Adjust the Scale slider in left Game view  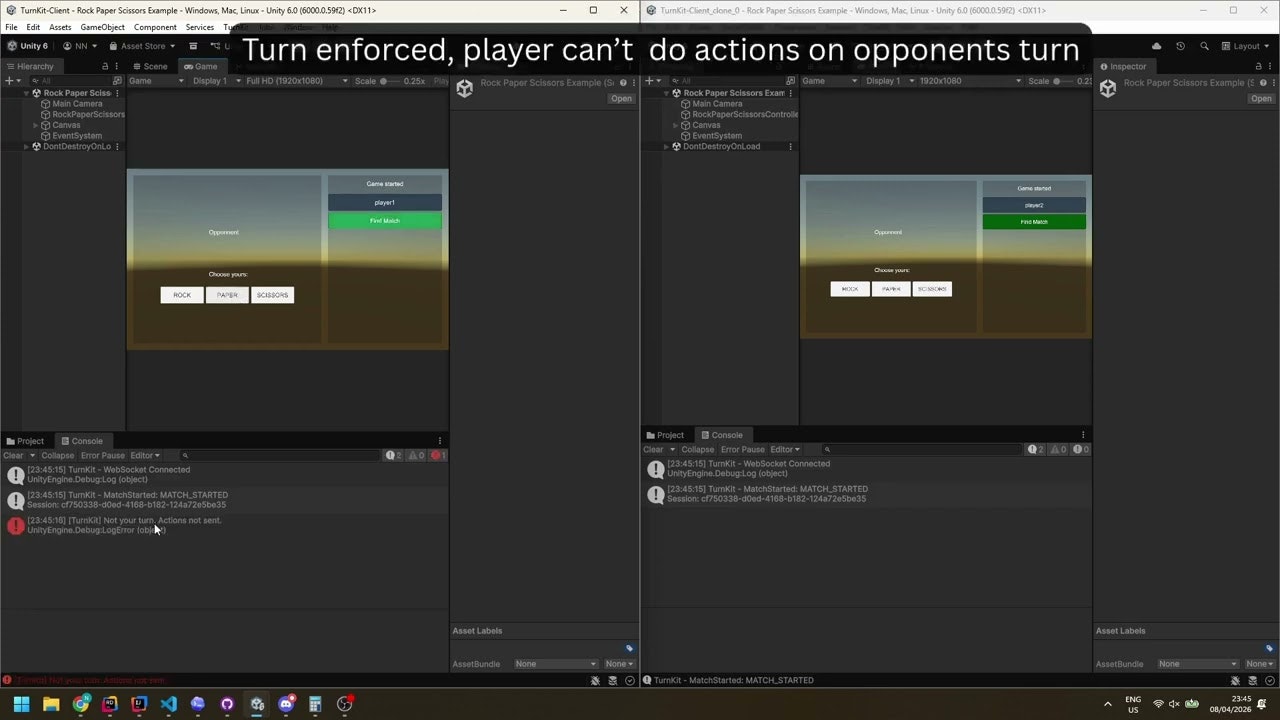point(390,81)
